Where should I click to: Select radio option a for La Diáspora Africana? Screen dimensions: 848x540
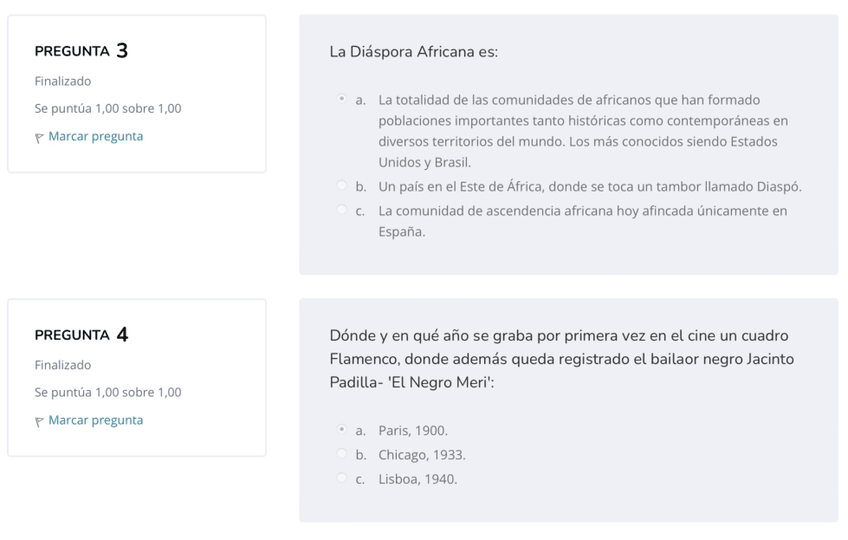click(342, 100)
